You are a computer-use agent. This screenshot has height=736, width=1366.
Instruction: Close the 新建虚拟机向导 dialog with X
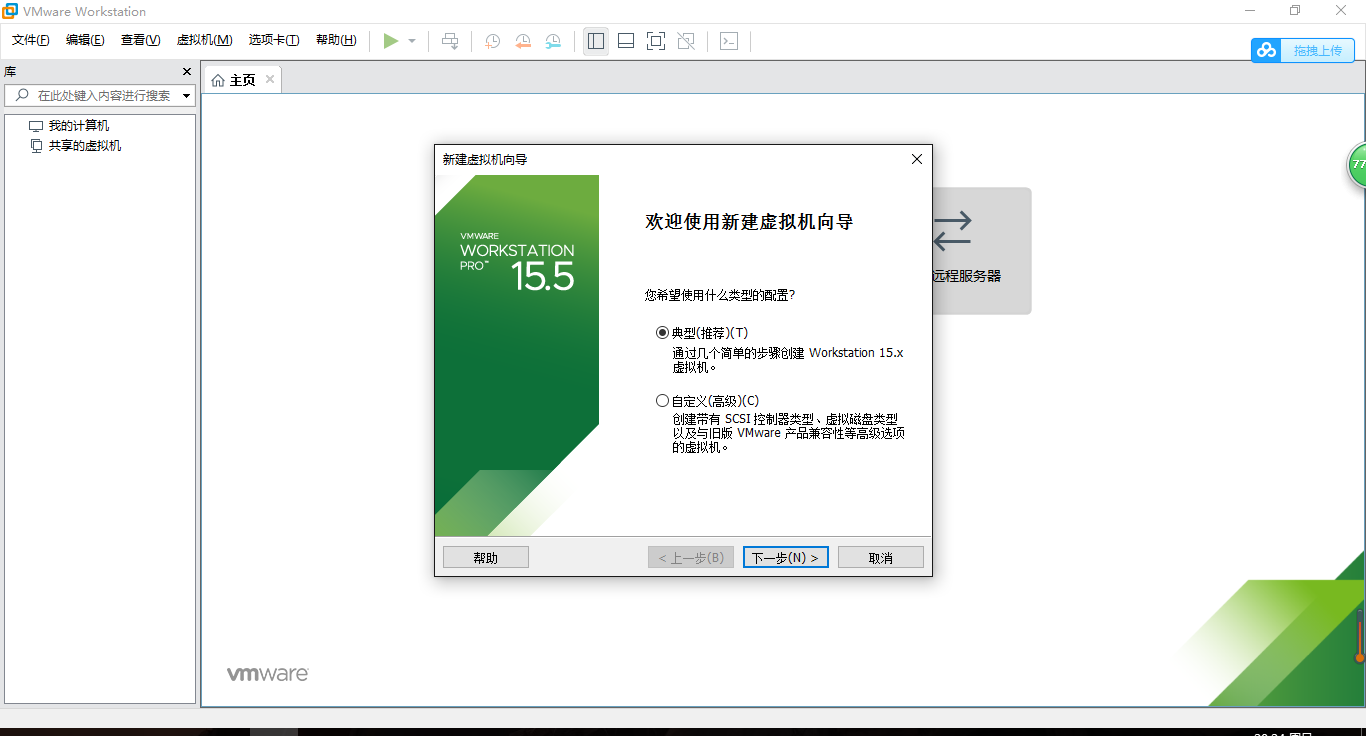pos(916,159)
